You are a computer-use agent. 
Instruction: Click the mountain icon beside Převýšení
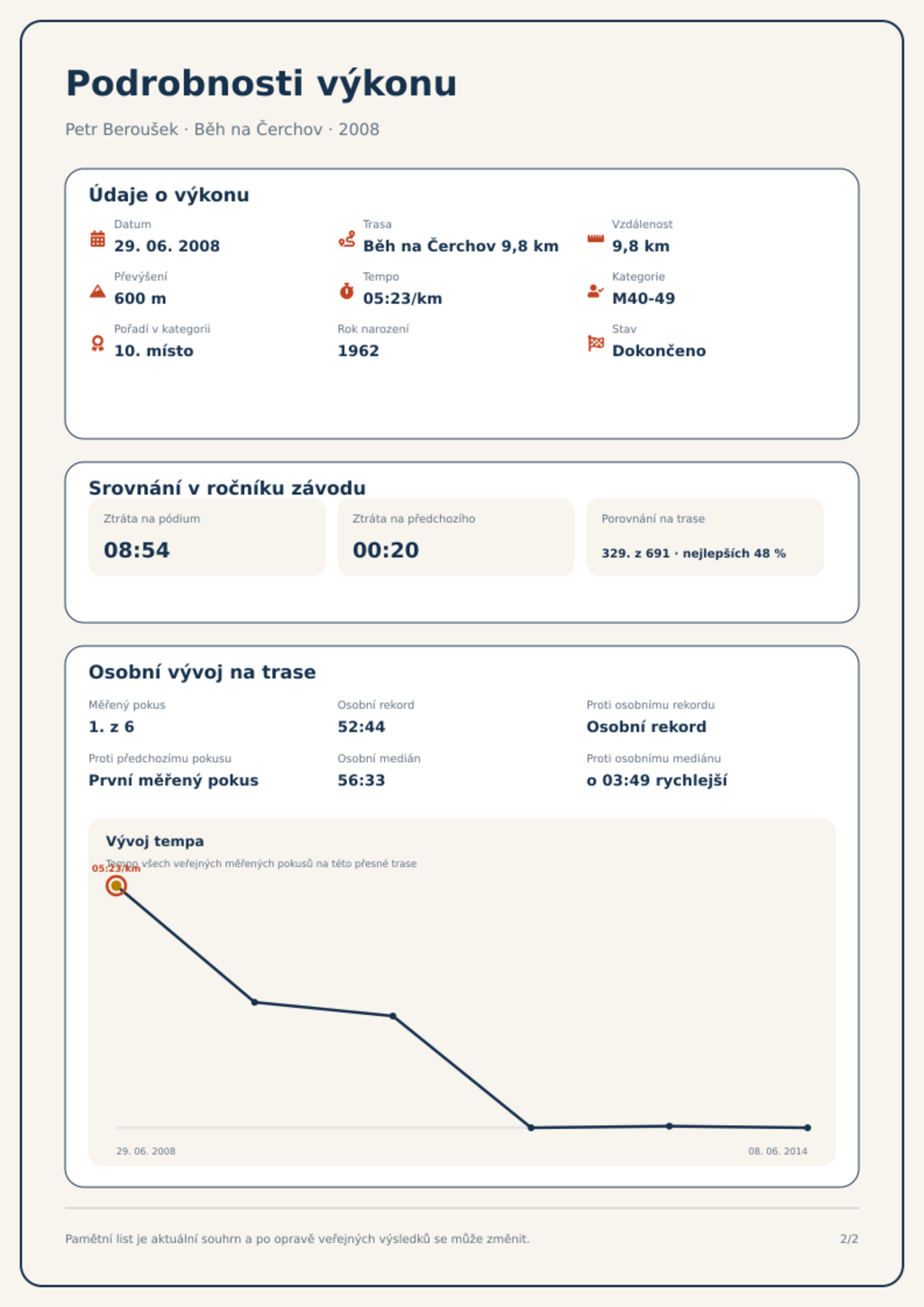[x=98, y=291]
